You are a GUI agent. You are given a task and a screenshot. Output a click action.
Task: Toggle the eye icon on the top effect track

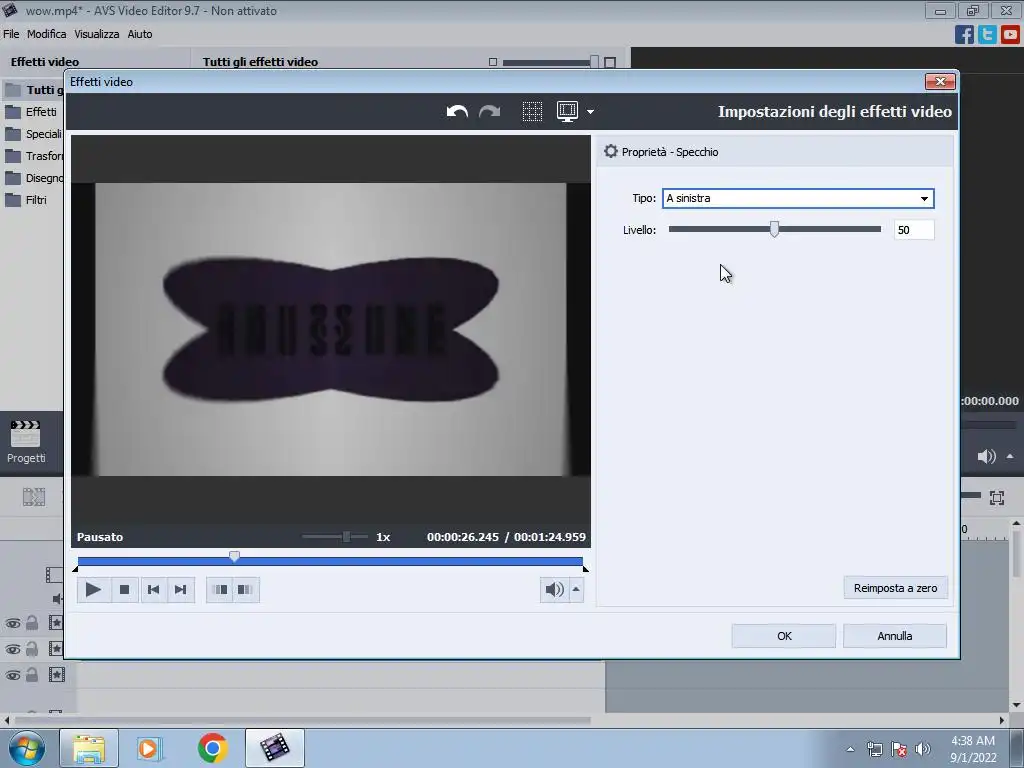(x=12, y=623)
